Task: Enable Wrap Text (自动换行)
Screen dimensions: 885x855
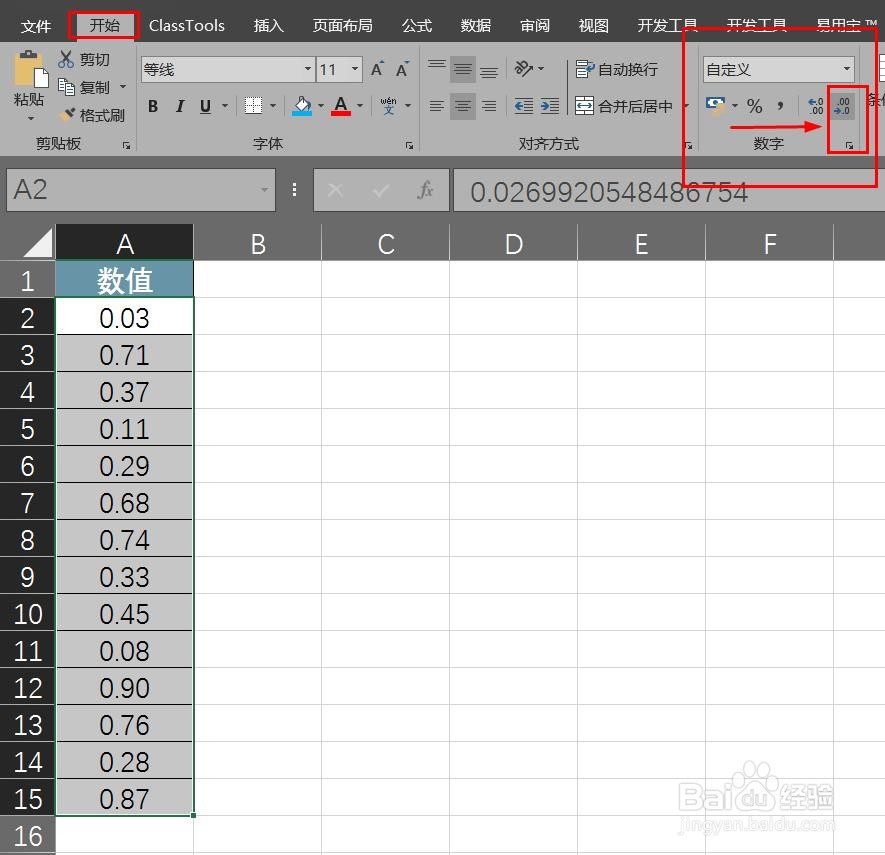Action: pyautogui.click(x=617, y=69)
